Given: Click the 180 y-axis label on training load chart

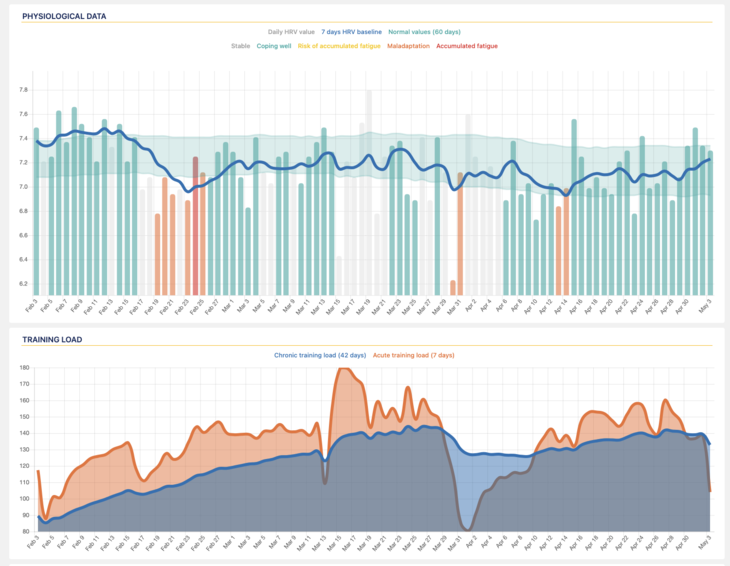Looking at the screenshot, I should (x=24, y=368).
